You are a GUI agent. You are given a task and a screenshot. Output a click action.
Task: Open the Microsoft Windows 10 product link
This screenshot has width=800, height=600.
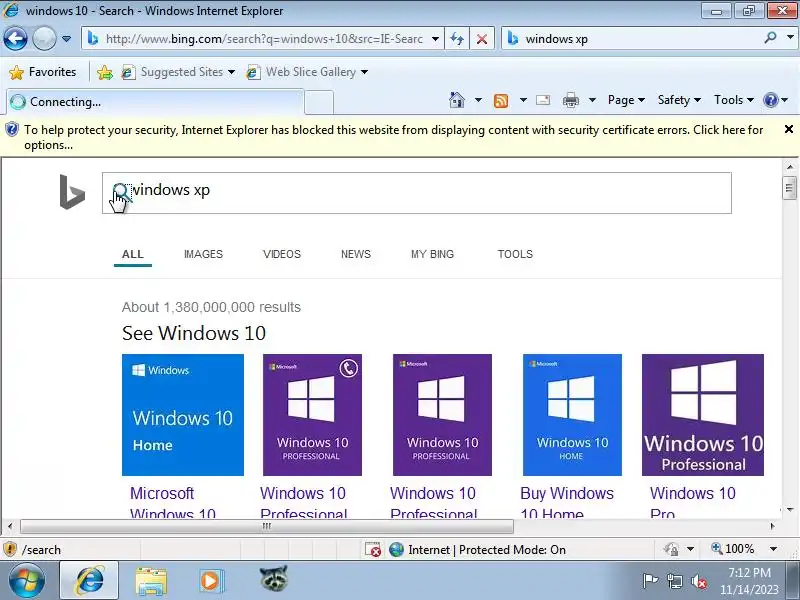[x=172, y=503]
